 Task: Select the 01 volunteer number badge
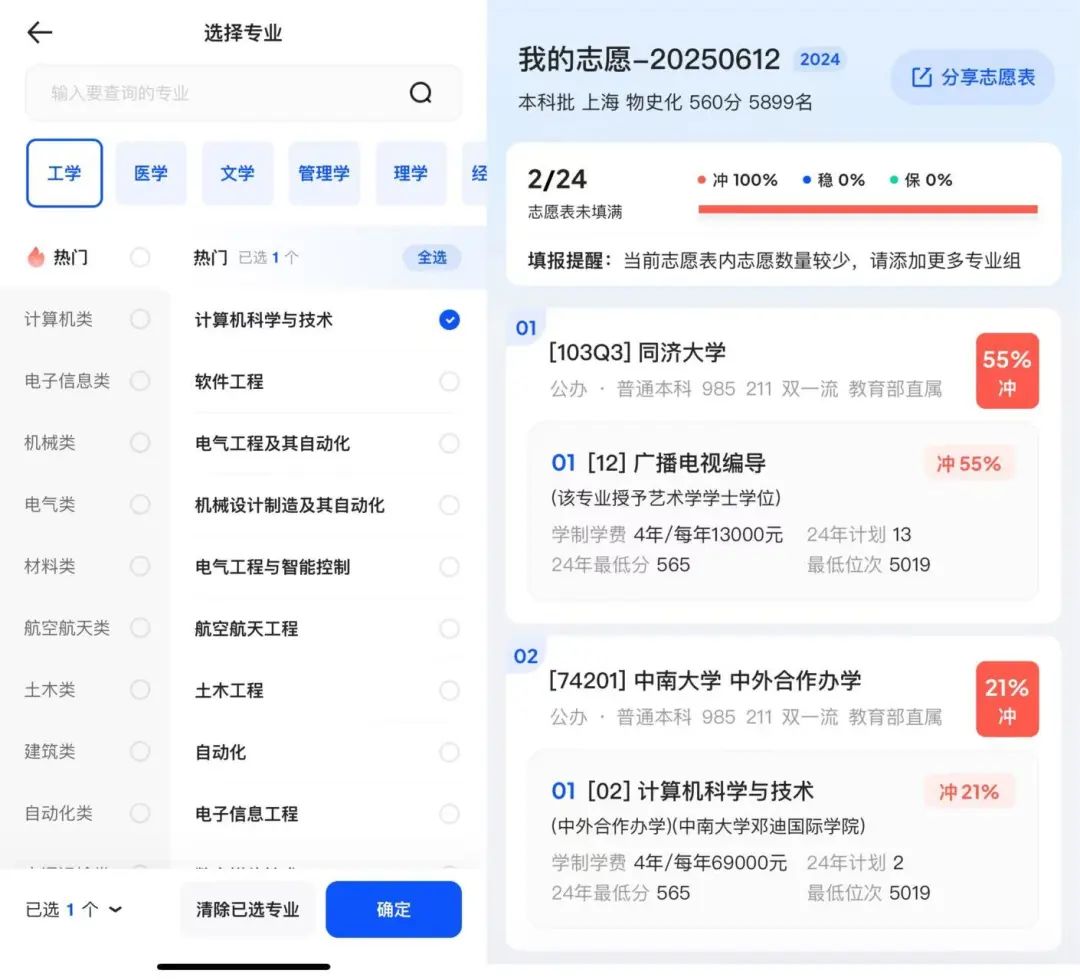pyautogui.click(x=526, y=328)
